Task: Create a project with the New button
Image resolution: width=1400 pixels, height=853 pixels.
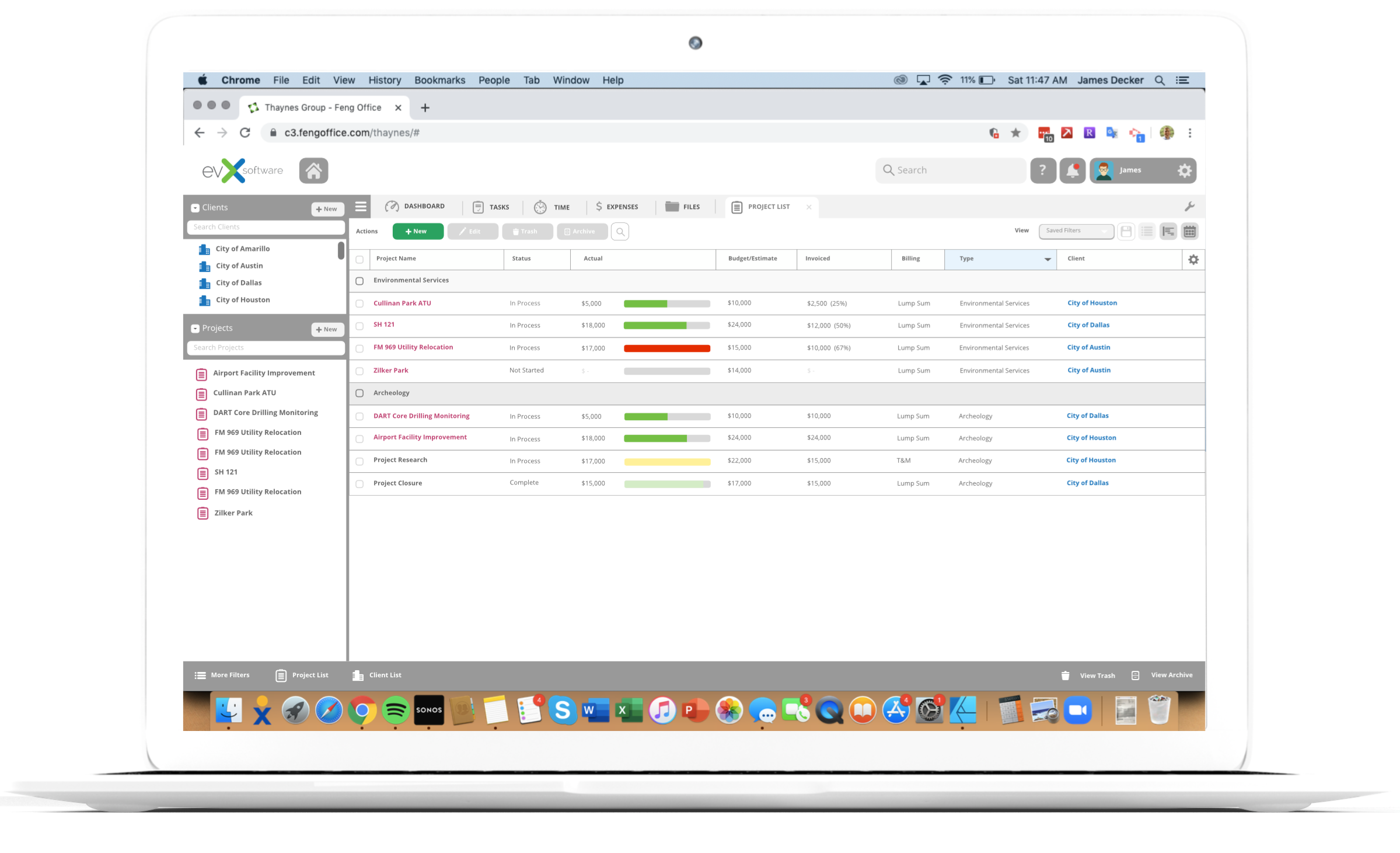Action: click(x=417, y=231)
